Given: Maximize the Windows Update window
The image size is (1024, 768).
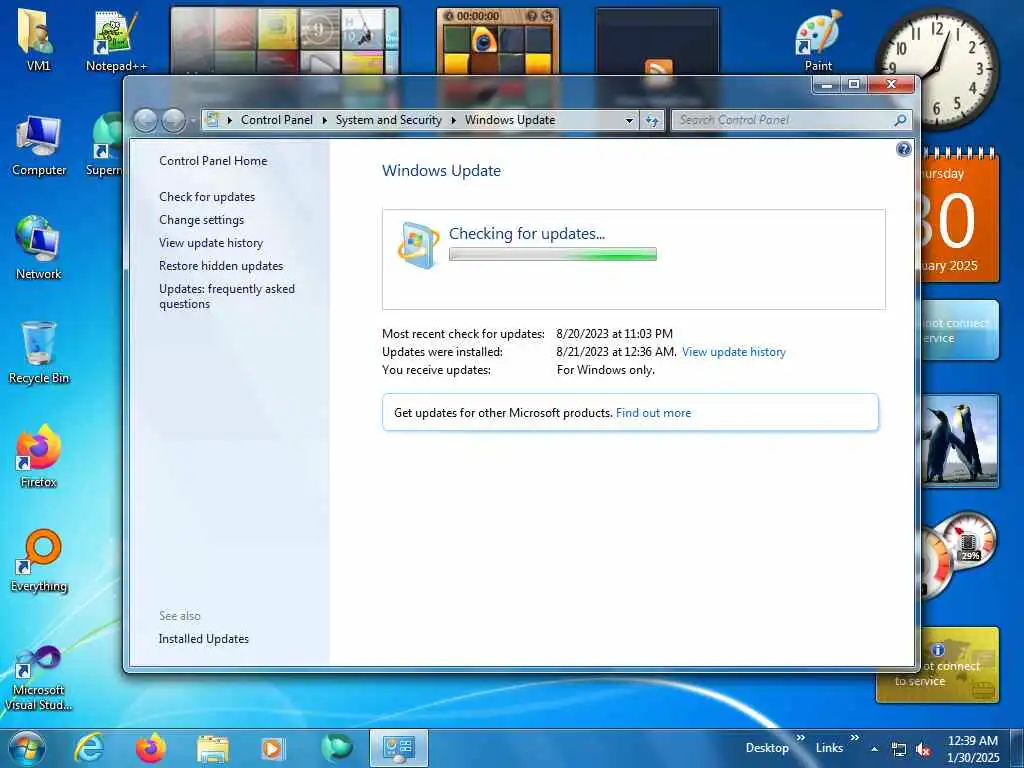Looking at the screenshot, I should click(x=854, y=85).
